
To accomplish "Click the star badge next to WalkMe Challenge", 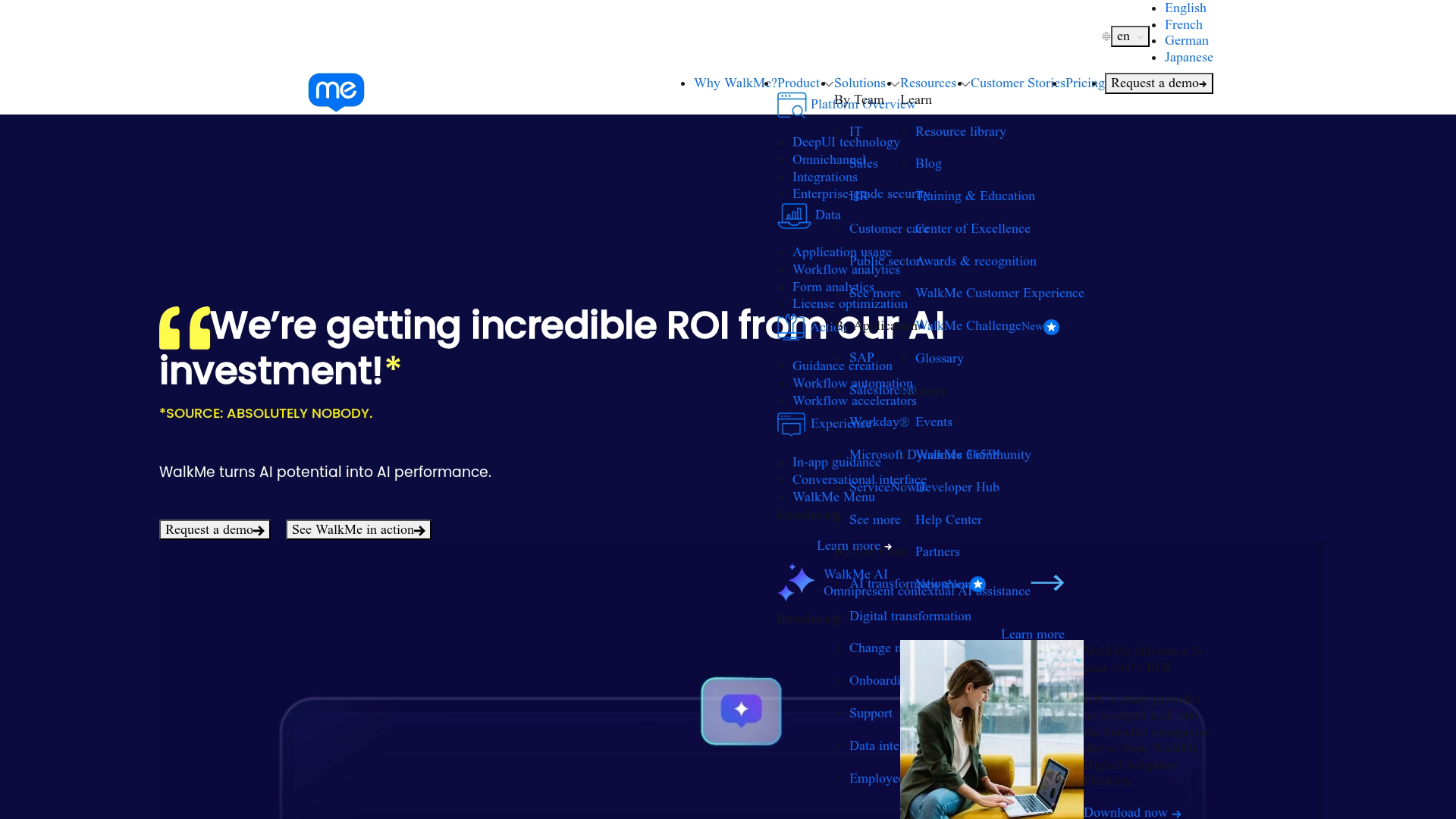I will [x=1051, y=327].
